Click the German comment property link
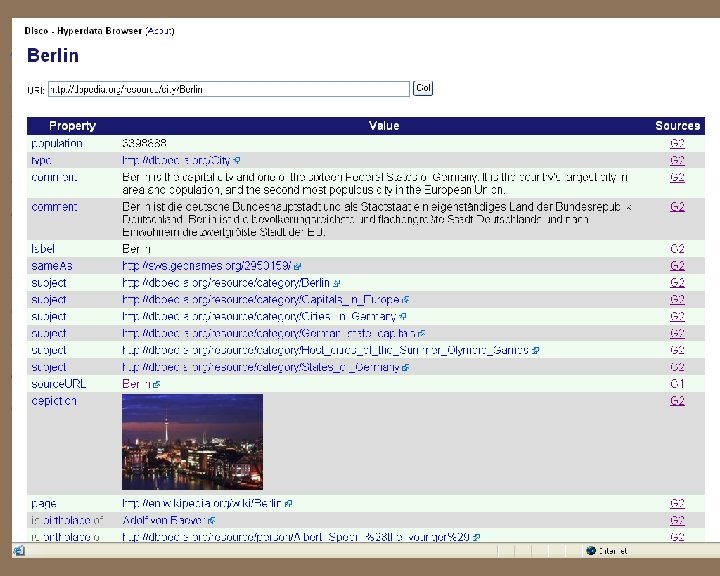This screenshot has height=576, width=720. click(x=54, y=207)
